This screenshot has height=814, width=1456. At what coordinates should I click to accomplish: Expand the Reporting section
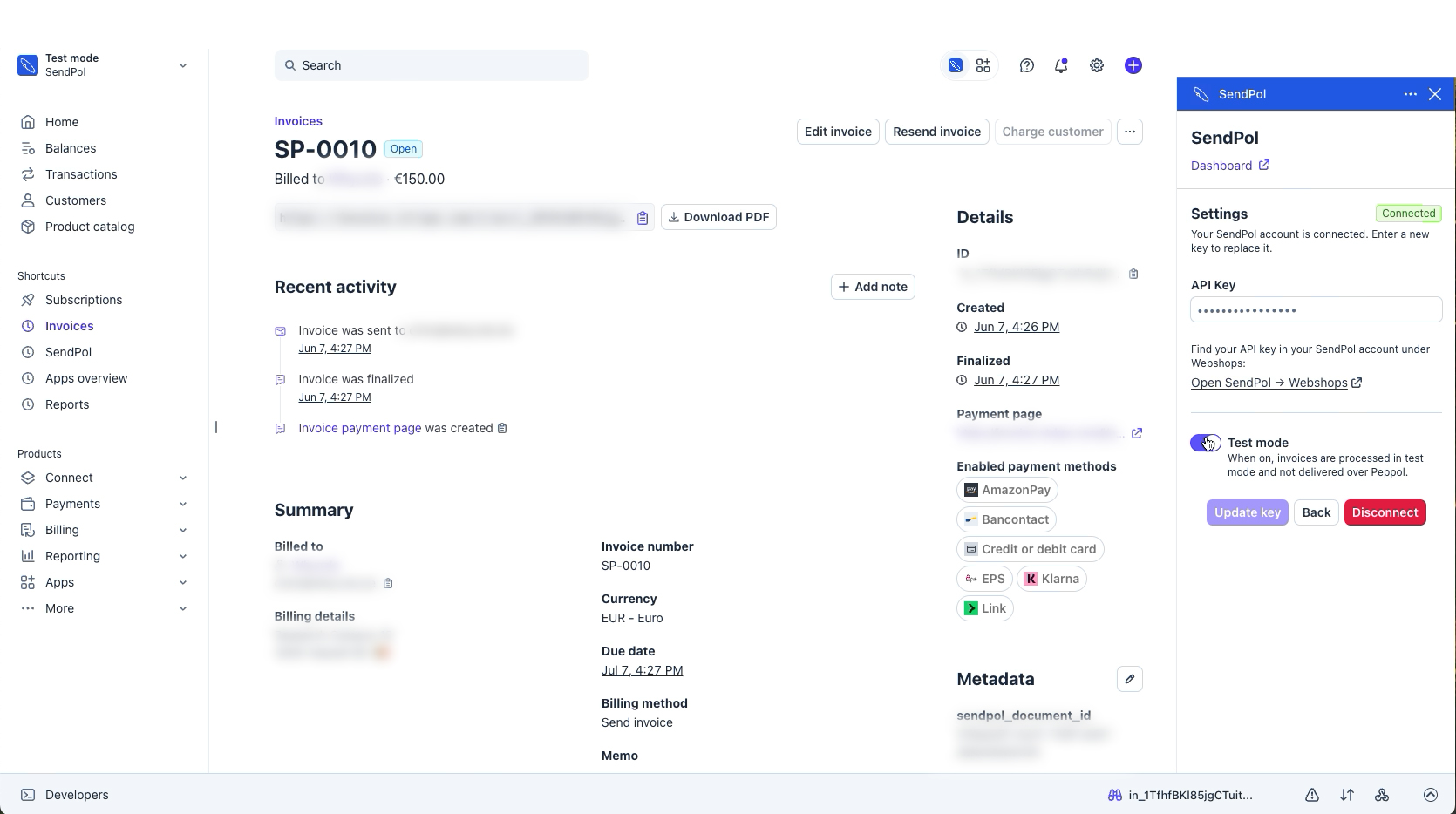[104, 556]
